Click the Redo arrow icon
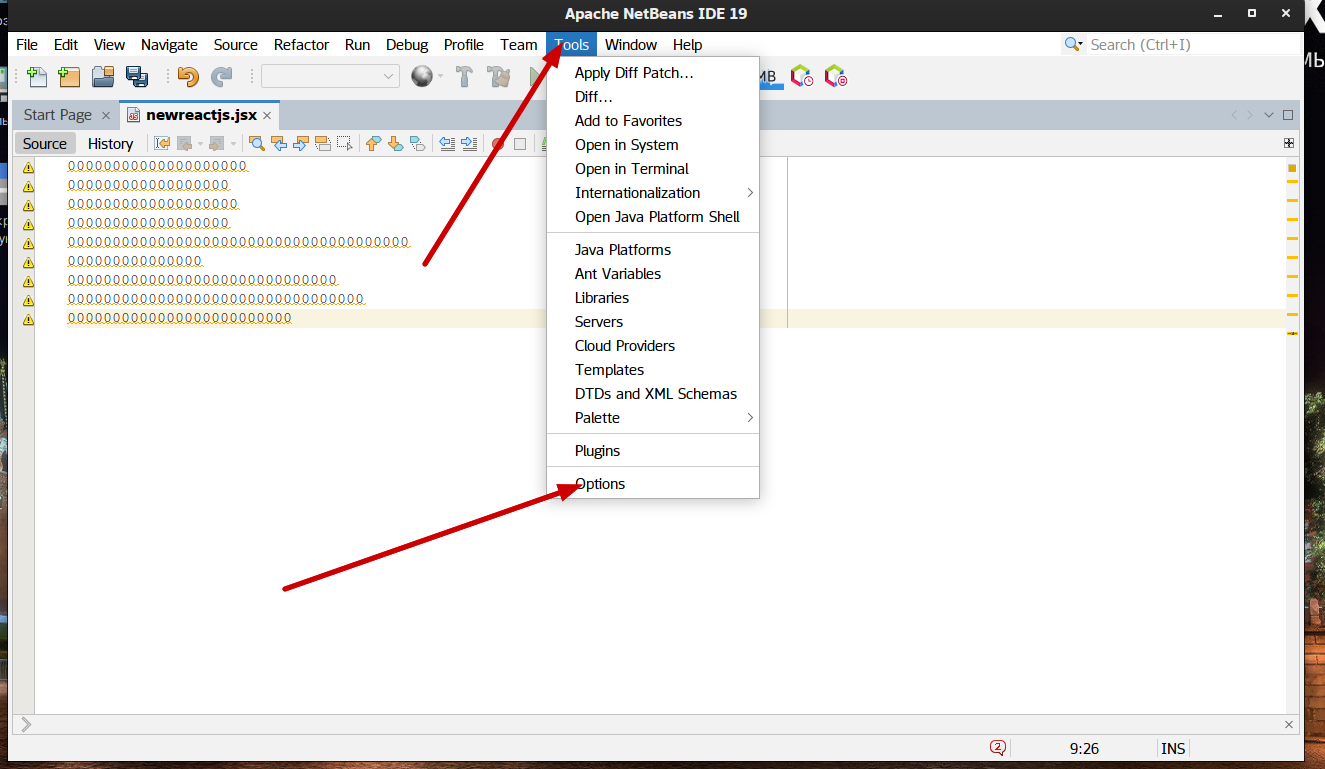This screenshot has width=1325, height=769. tap(221, 76)
